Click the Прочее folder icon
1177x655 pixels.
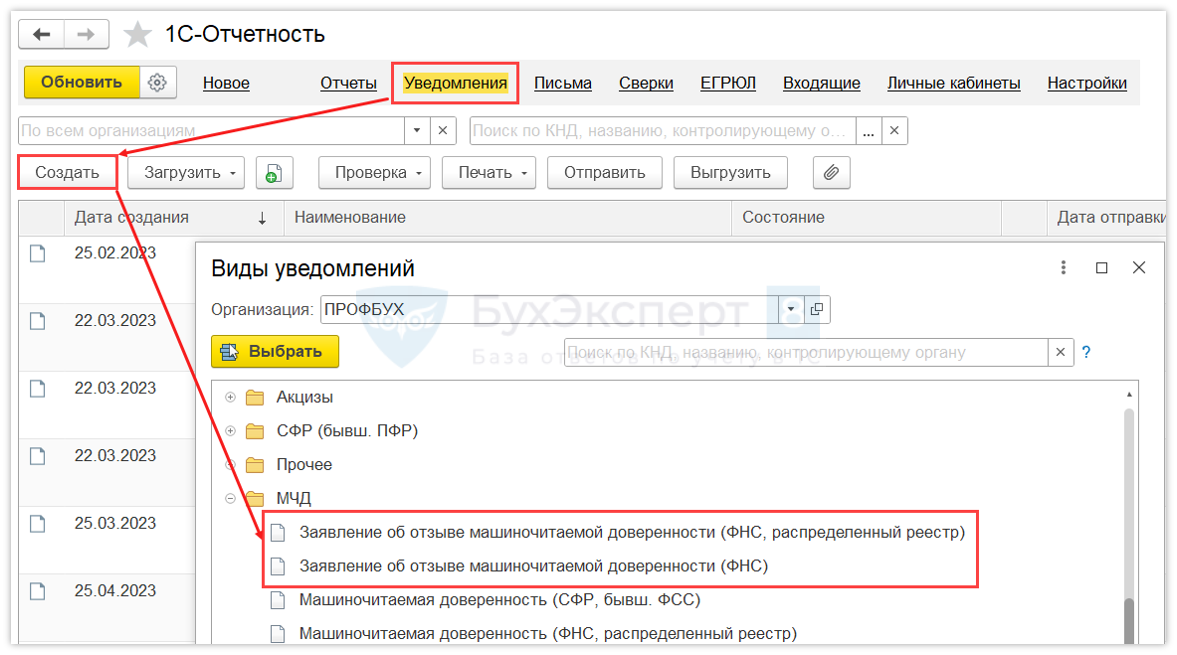(x=255, y=464)
